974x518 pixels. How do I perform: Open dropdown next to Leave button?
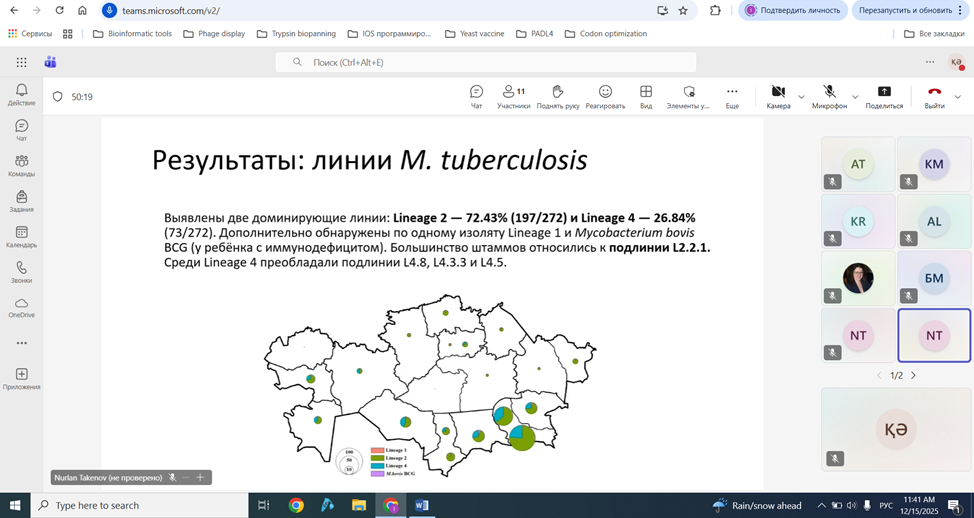click(958, 97)
